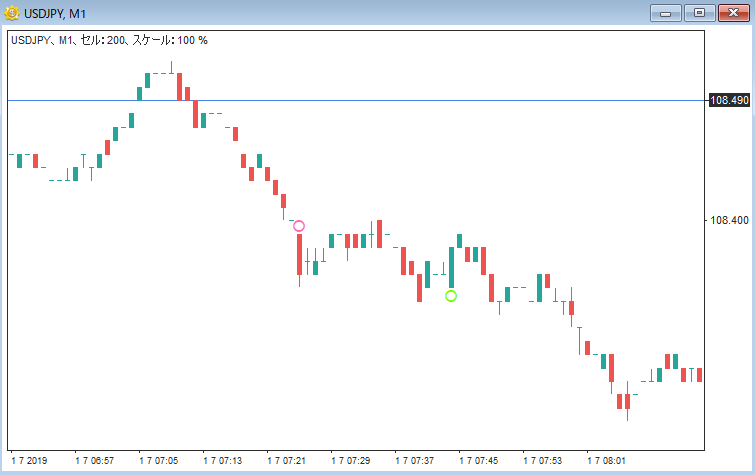Minimize the USDJPY chart window
The height and width of the screenshot is (475, 755).
click(665, 12)
